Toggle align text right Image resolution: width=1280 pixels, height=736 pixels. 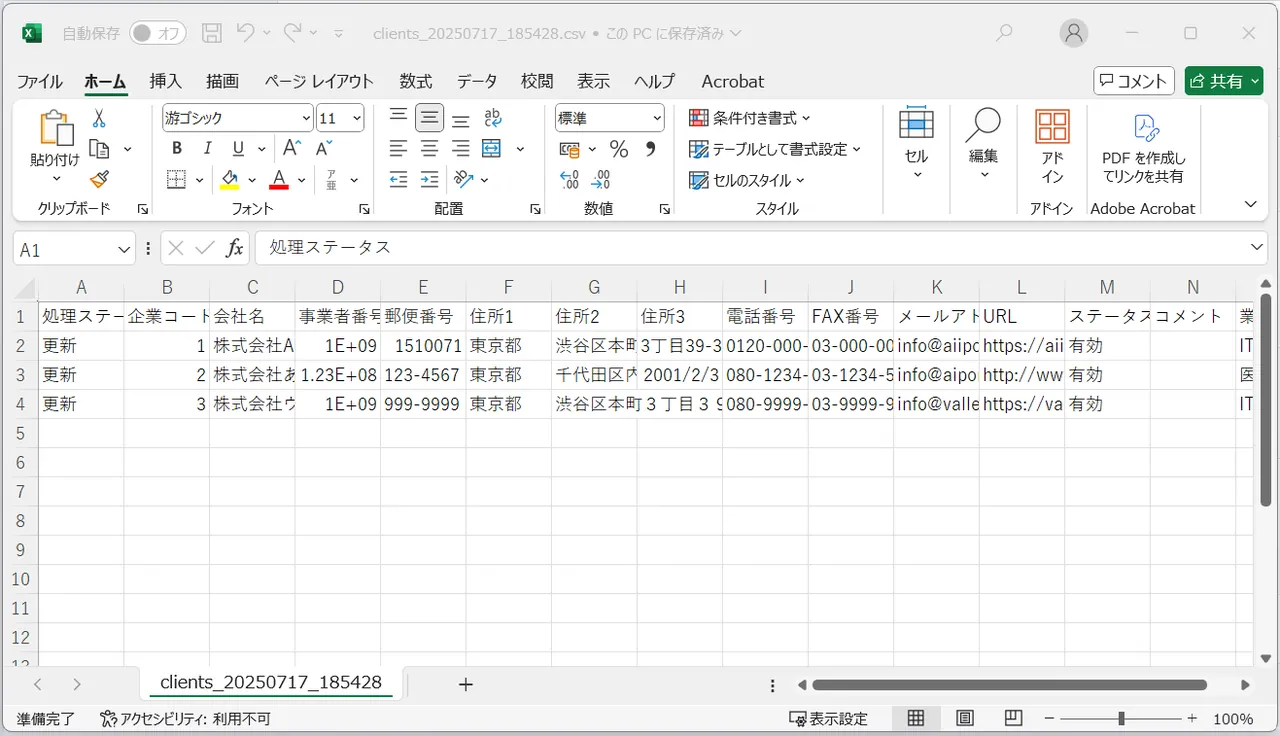point(460,149)
